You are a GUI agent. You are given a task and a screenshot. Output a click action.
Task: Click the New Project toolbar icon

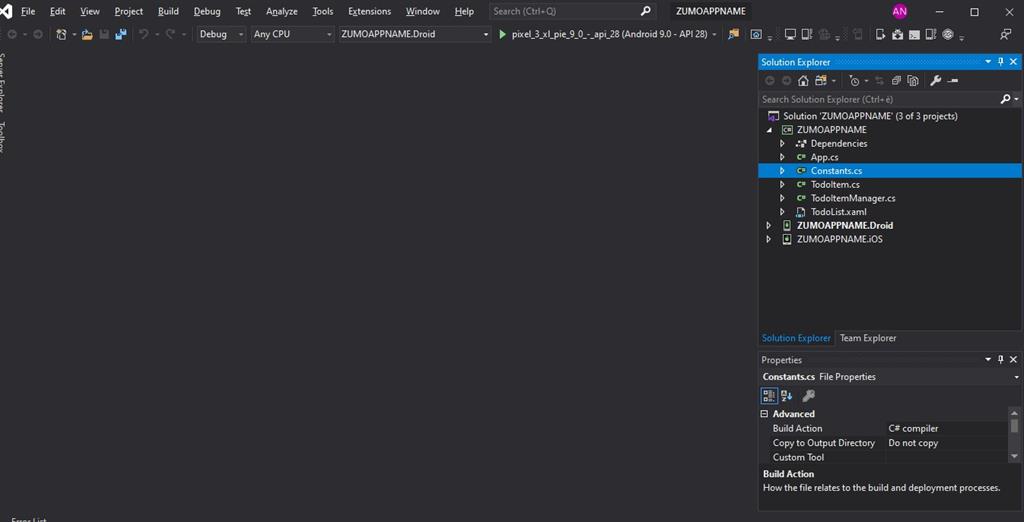coord(61,34)
